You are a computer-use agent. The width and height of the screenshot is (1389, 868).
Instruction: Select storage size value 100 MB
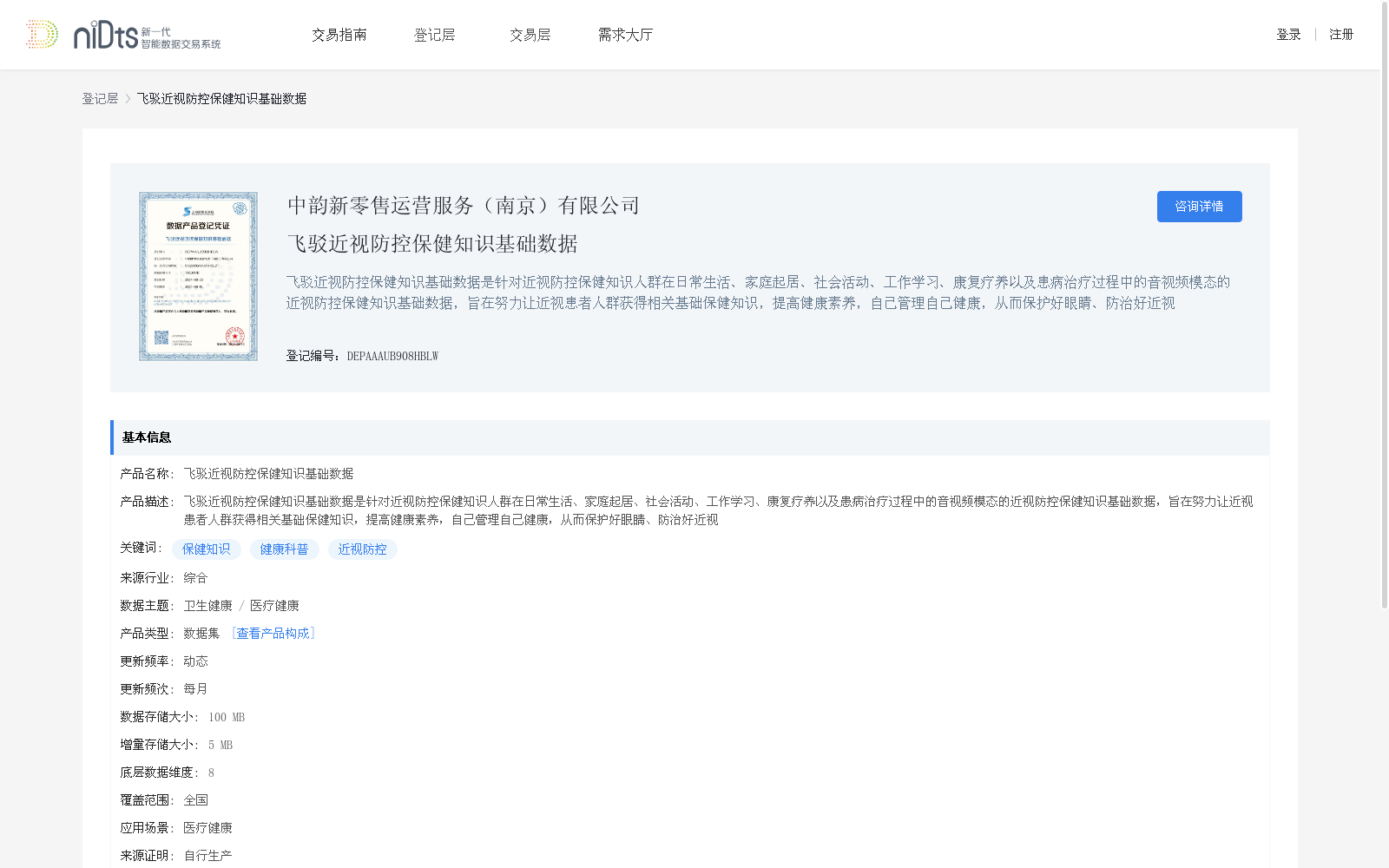[x=227, y=717]
